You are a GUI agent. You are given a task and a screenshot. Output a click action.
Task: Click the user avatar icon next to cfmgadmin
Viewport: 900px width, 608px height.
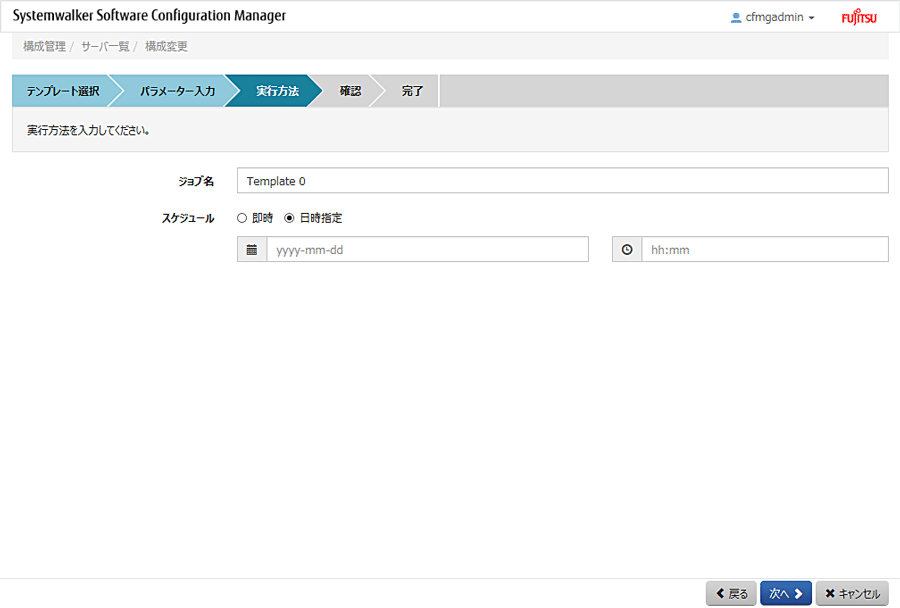coord(737,17)
